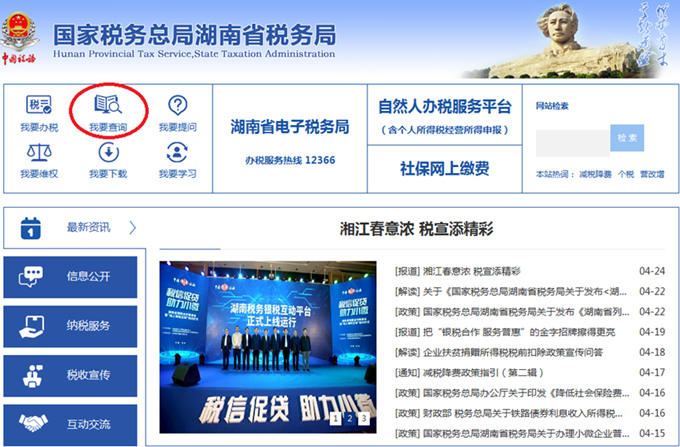Open the 我要维权 scales icon
The width and height of the screenshot is (680, 447).
[39, 153]
